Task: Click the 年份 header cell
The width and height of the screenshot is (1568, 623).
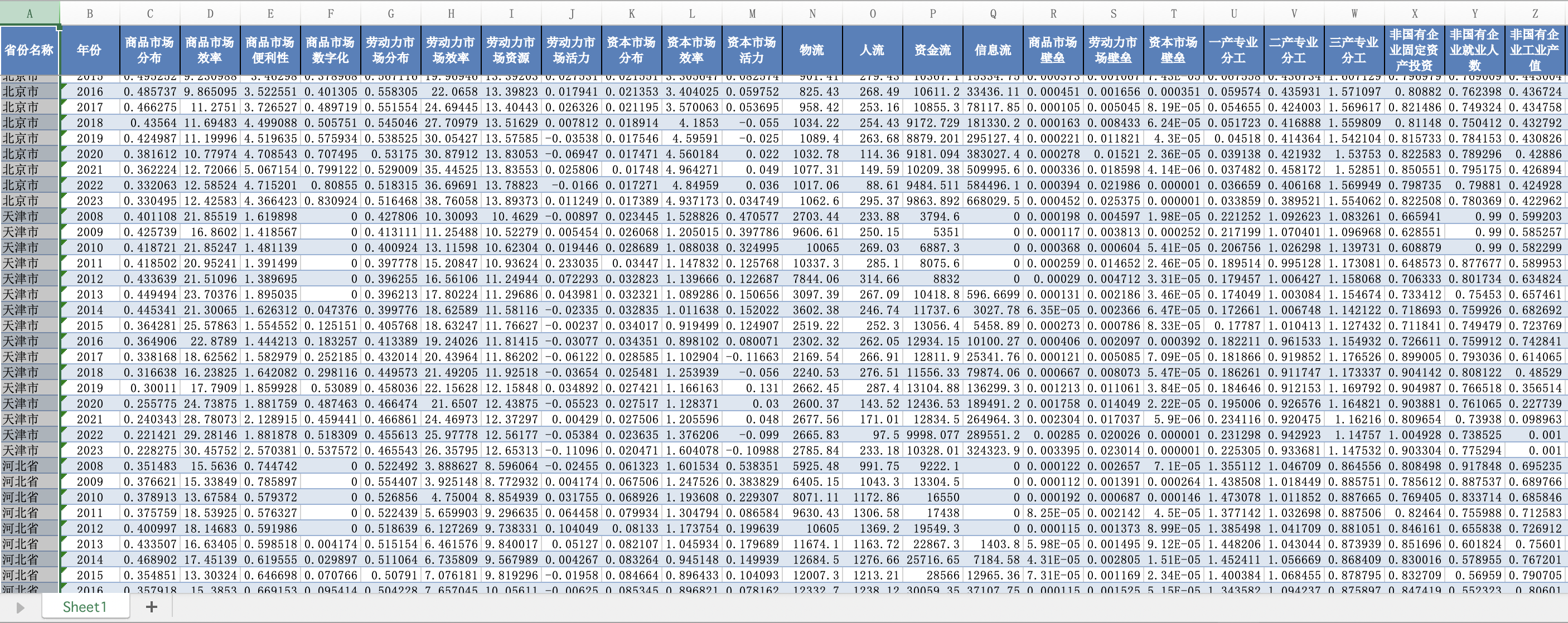Action: [x=89, y=50]
